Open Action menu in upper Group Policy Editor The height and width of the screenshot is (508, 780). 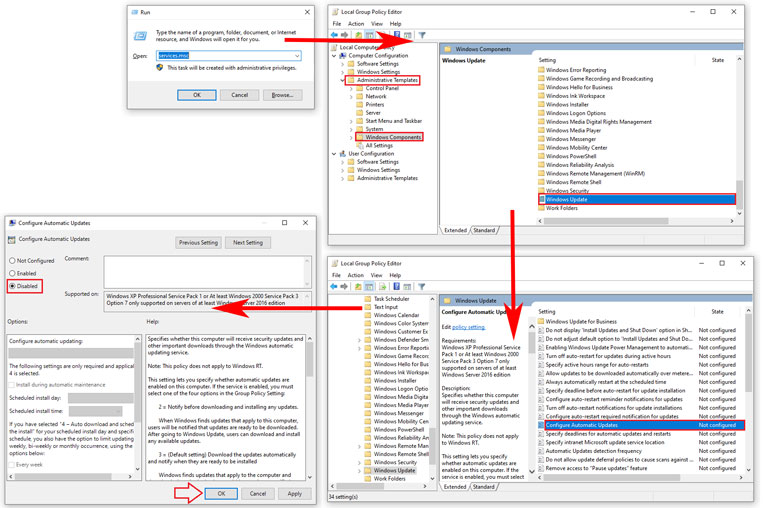pos(356,23)
